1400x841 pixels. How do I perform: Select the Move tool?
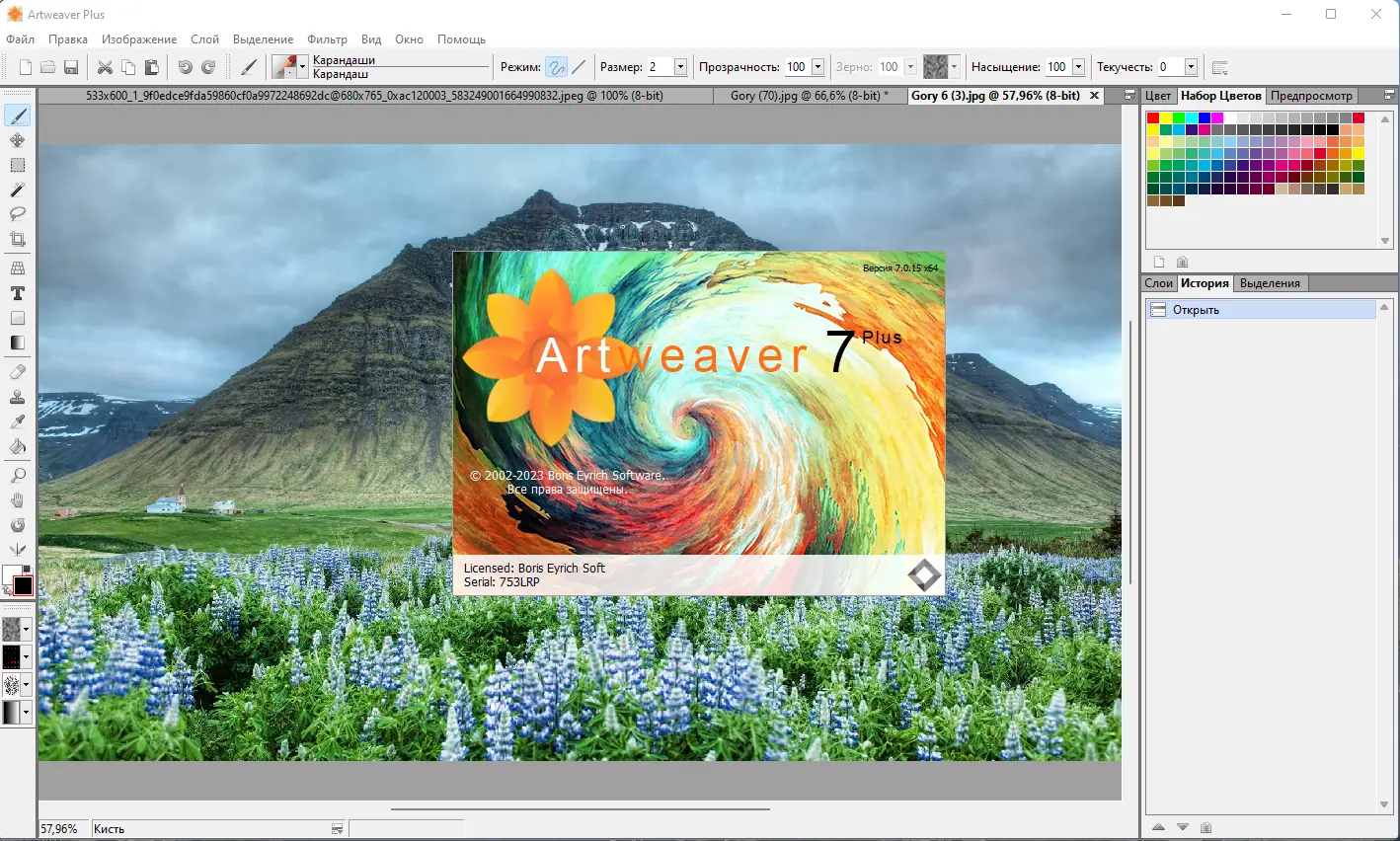point(17,140)
